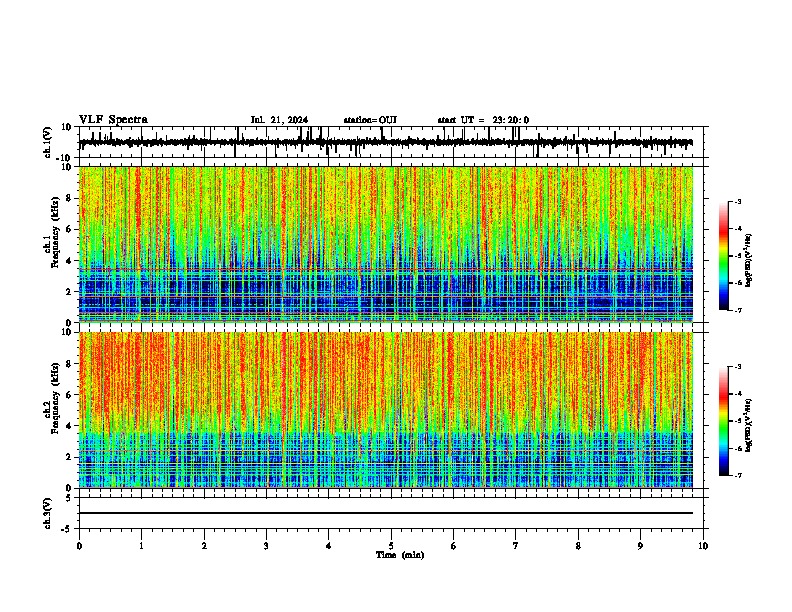This screenshot has width=792, height=612.
Task: Click the "Time (min)" axis label
Action: (x=400, y=555)
